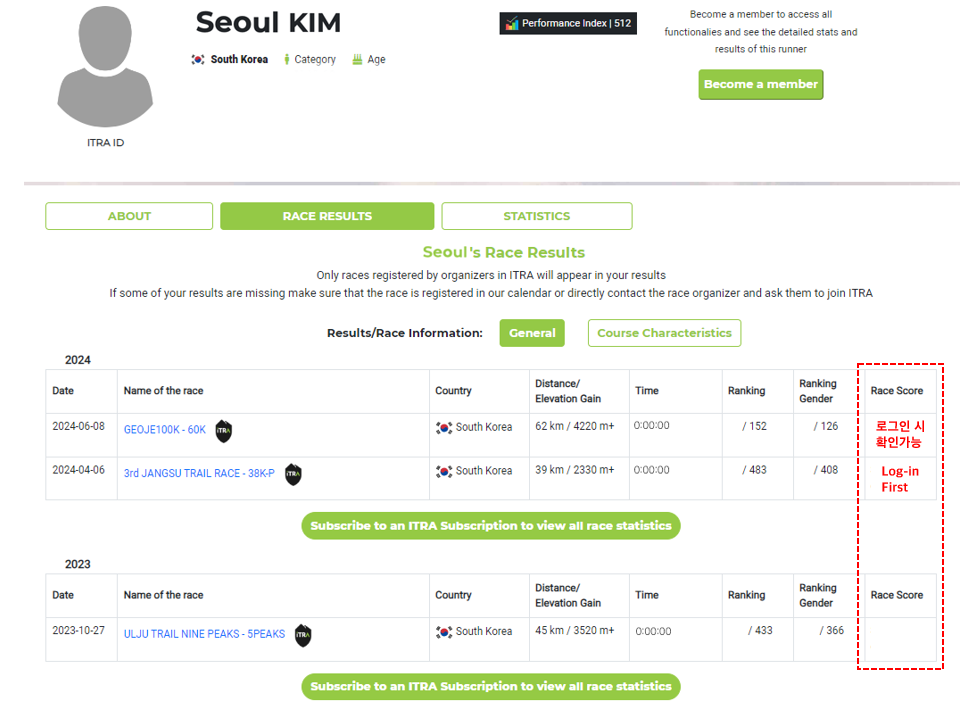Viewport: 975px width, 716px height.
Task: Click the Performance Index 512 badge
Action: pyautogui.click(x=568, y=24)
